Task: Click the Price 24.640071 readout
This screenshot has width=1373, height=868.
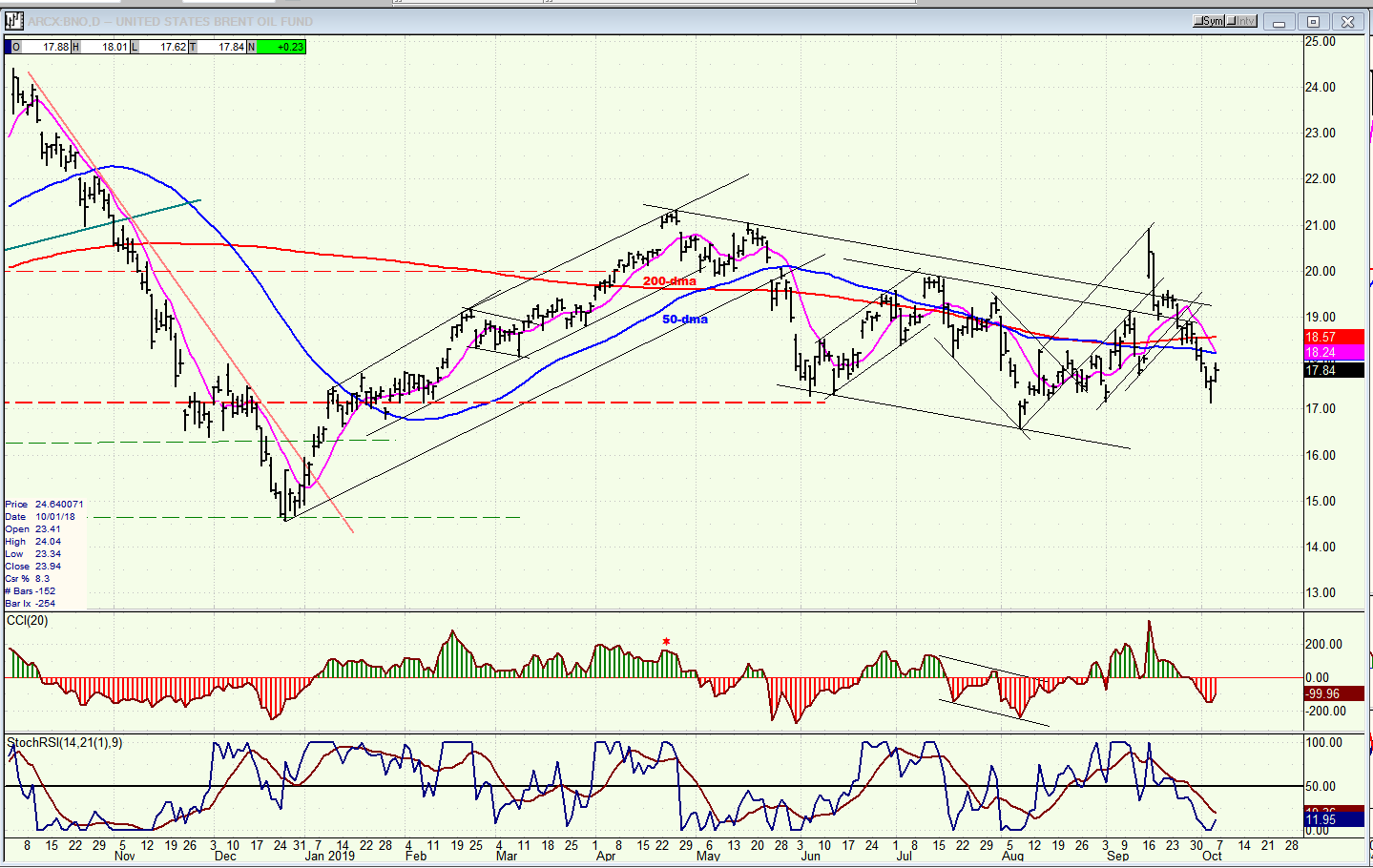Action: [44, 505]
